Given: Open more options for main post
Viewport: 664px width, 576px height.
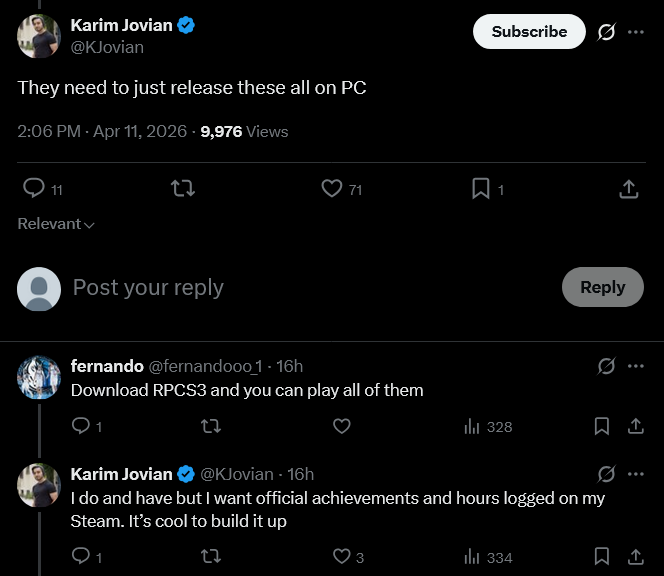Looking at the screenshot, I should [636, 32].
